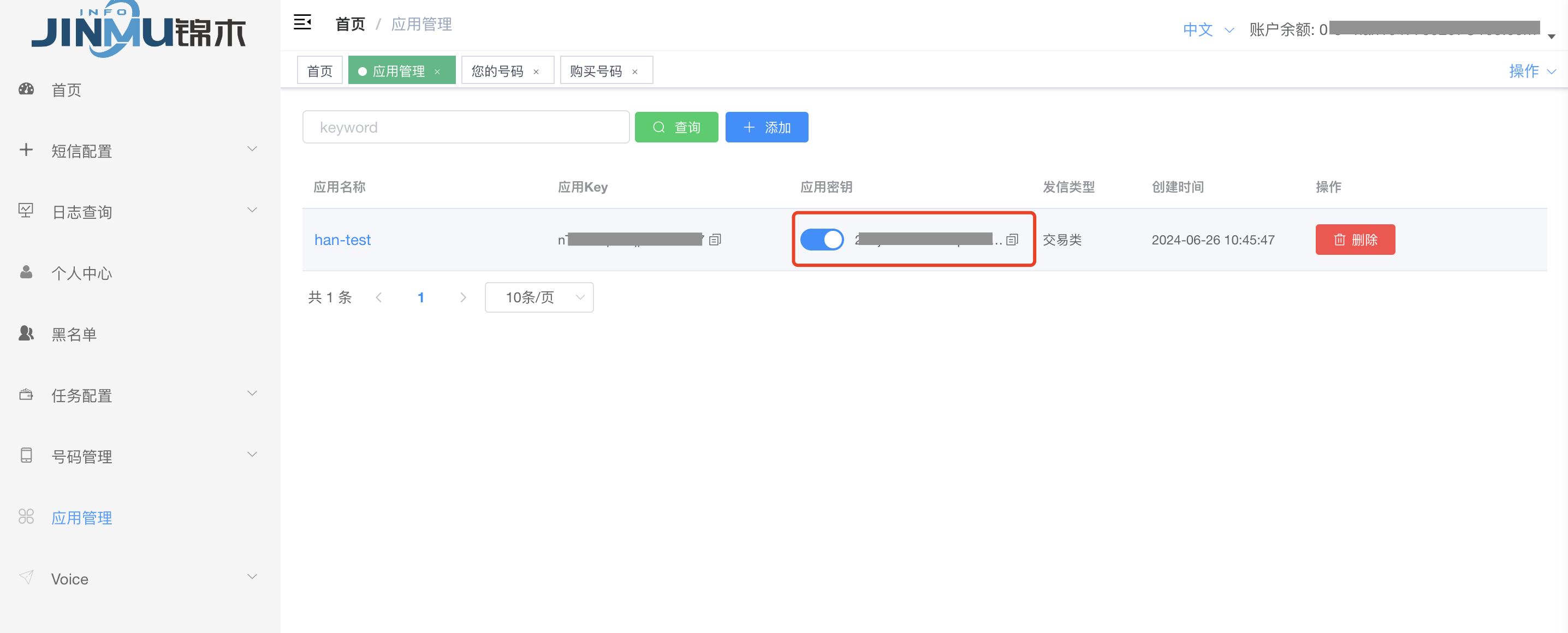The image size is (1568, 633).
Task: Expand the 任务配置 menu
Action: click(x=252, y=393)
